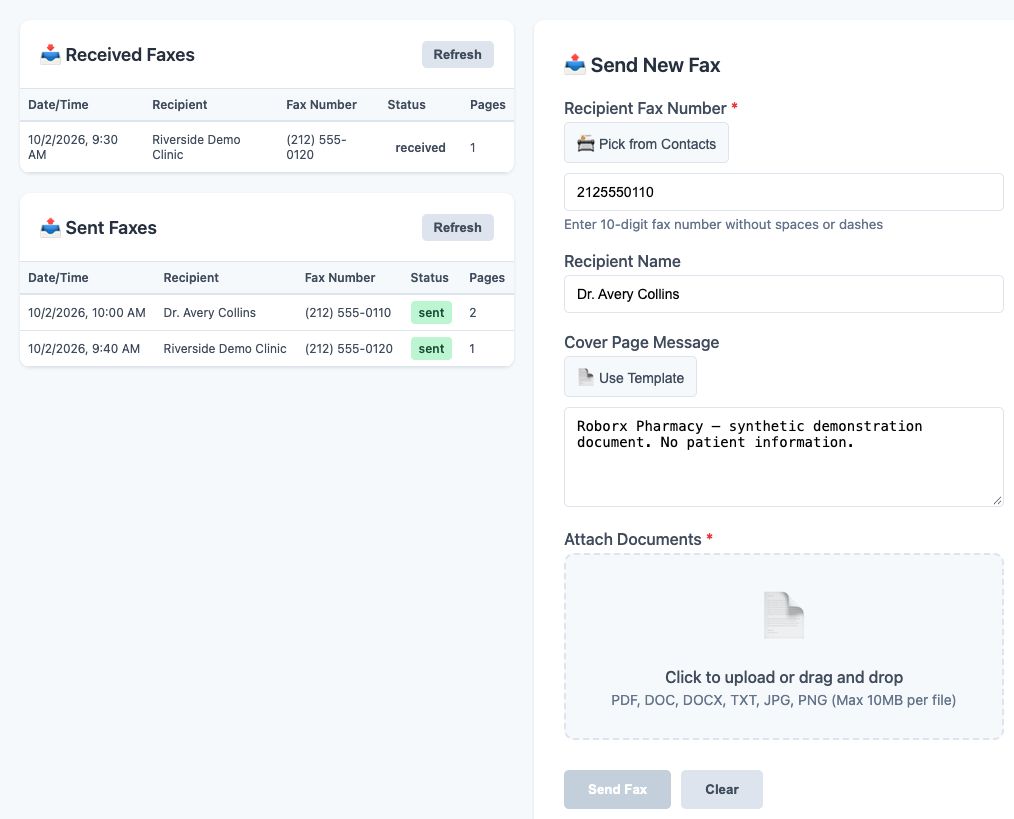Click the upload or drag and drop zone
This screenshot has height=819, width=1014.
(x=784, y=646)
